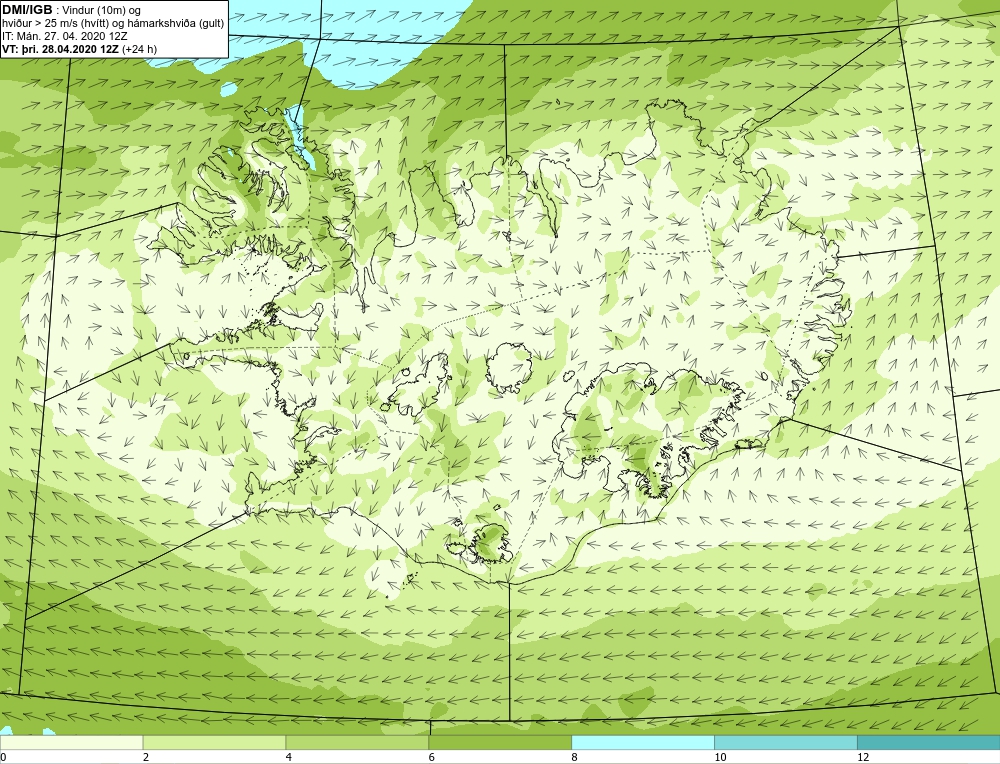Click the 2–4 m/s light green legend swatch

point(214,742)
